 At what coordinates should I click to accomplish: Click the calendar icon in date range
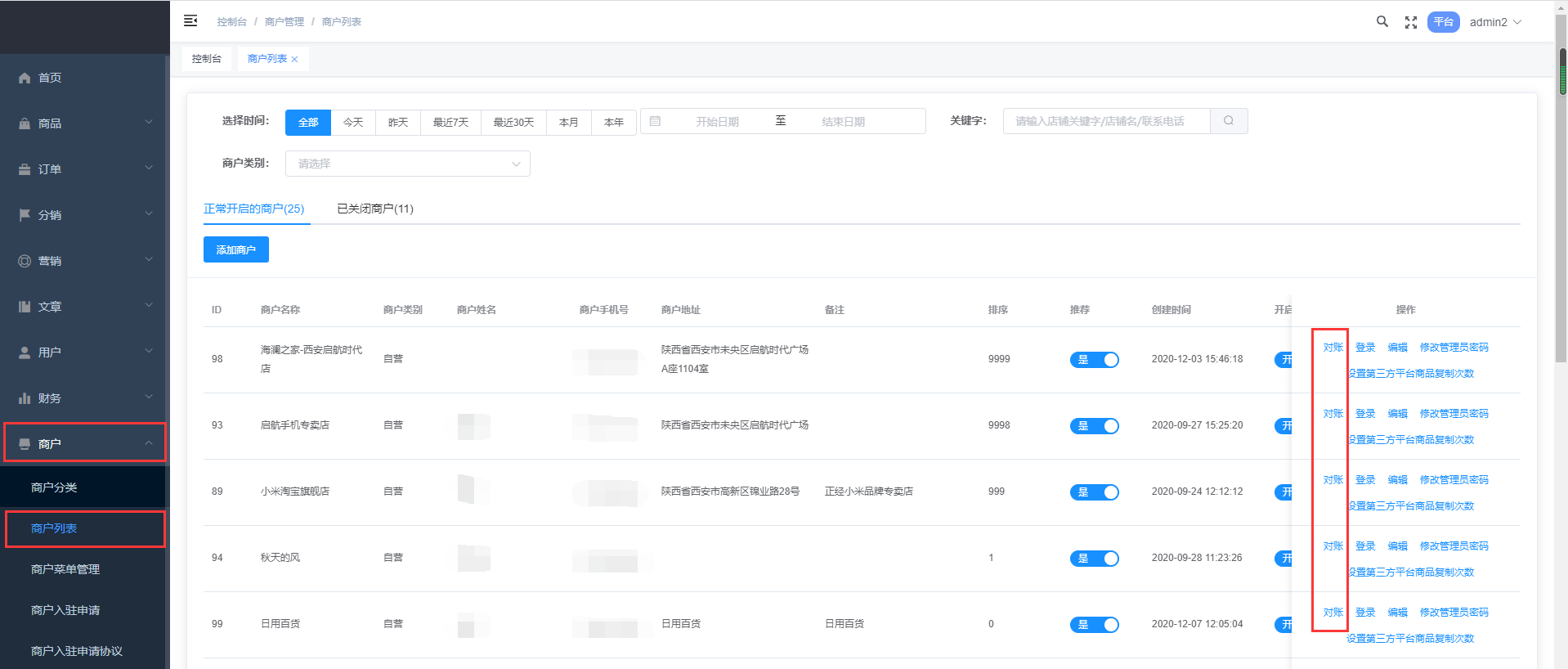point(655,121)
